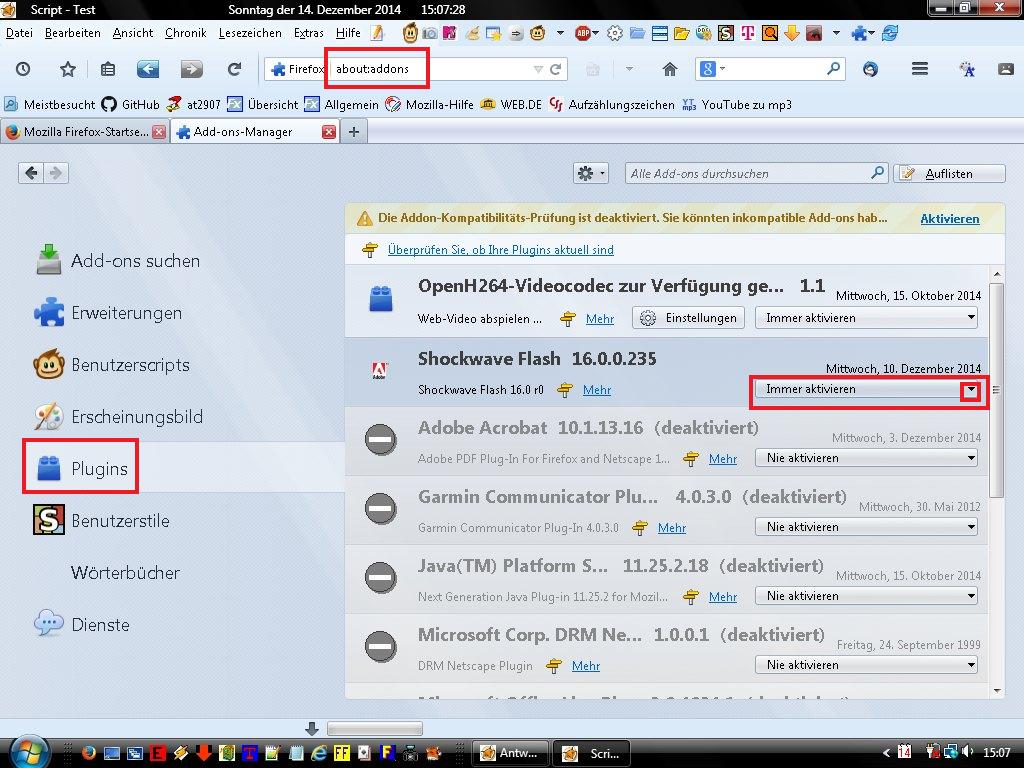Open Shockwave Flash 'Immer aktivieren' dropdown
The width and height of the screenshot is (1024, 768).
(x=866, y=389)
